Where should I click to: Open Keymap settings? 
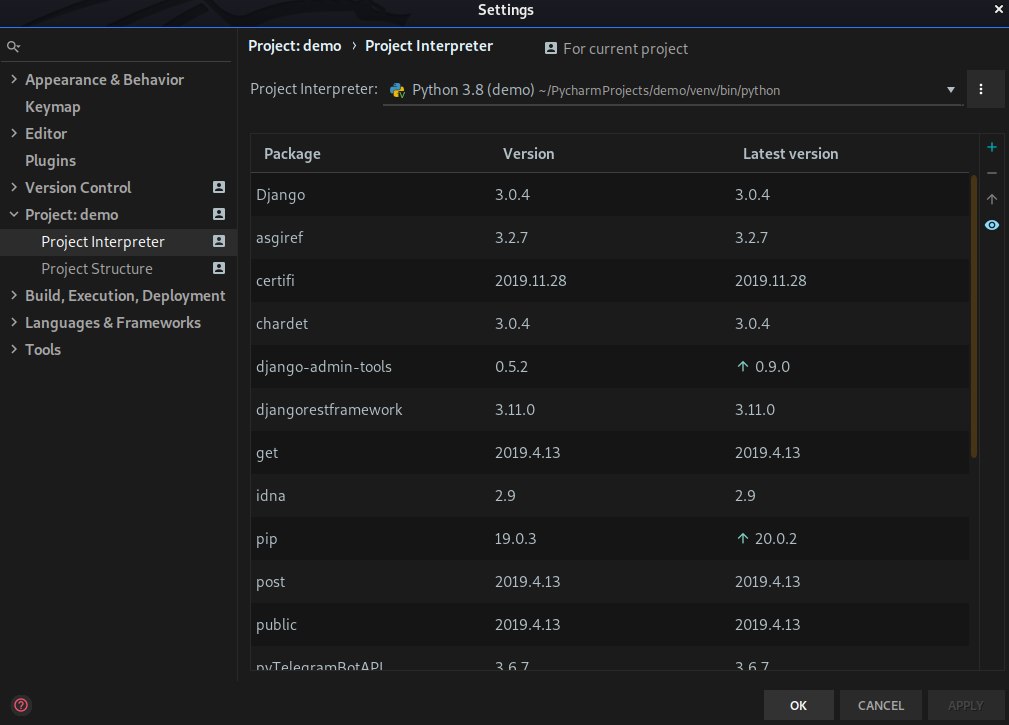click(x=53, y=107)
